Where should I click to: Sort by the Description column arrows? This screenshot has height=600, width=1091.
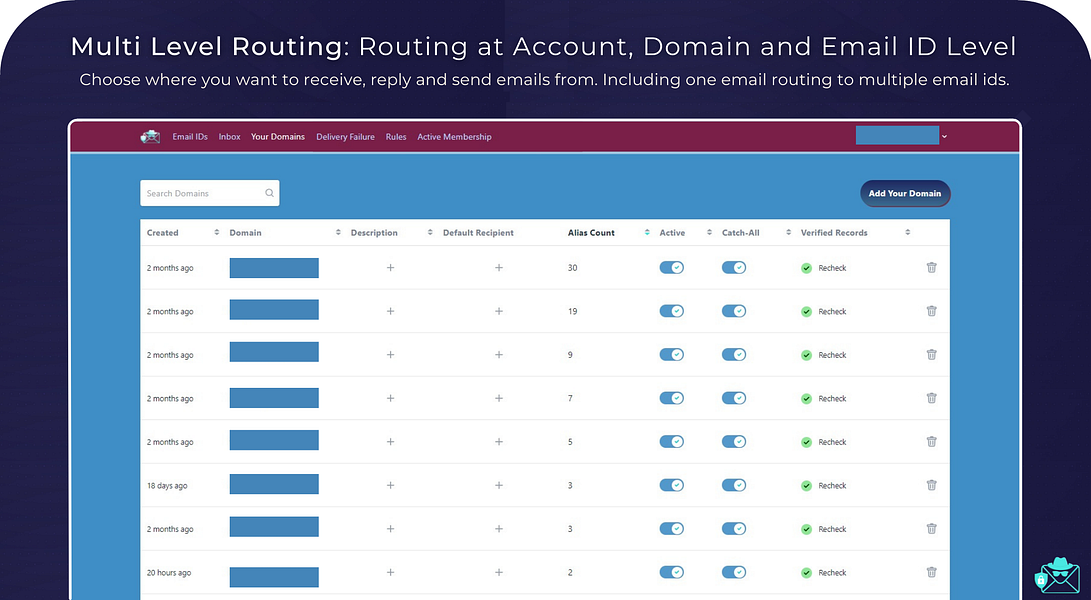pyautogui.click(x=430, y=232)
